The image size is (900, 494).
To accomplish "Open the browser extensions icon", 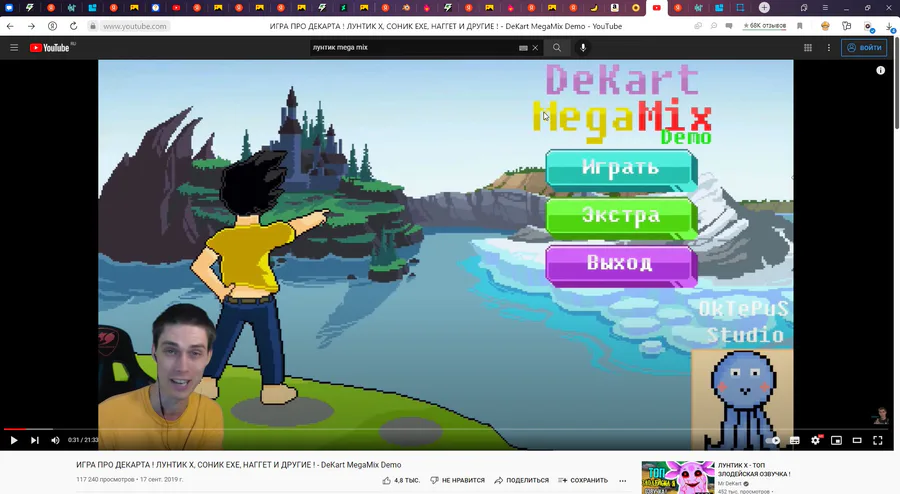I will [847, 26].
